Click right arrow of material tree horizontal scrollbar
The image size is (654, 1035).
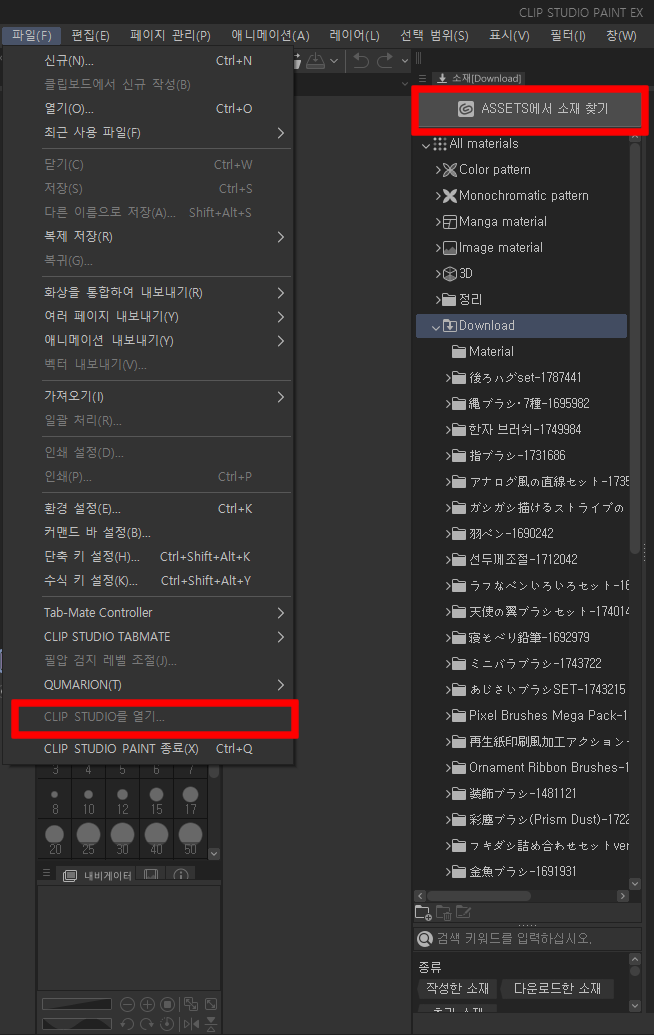(622, 896)
